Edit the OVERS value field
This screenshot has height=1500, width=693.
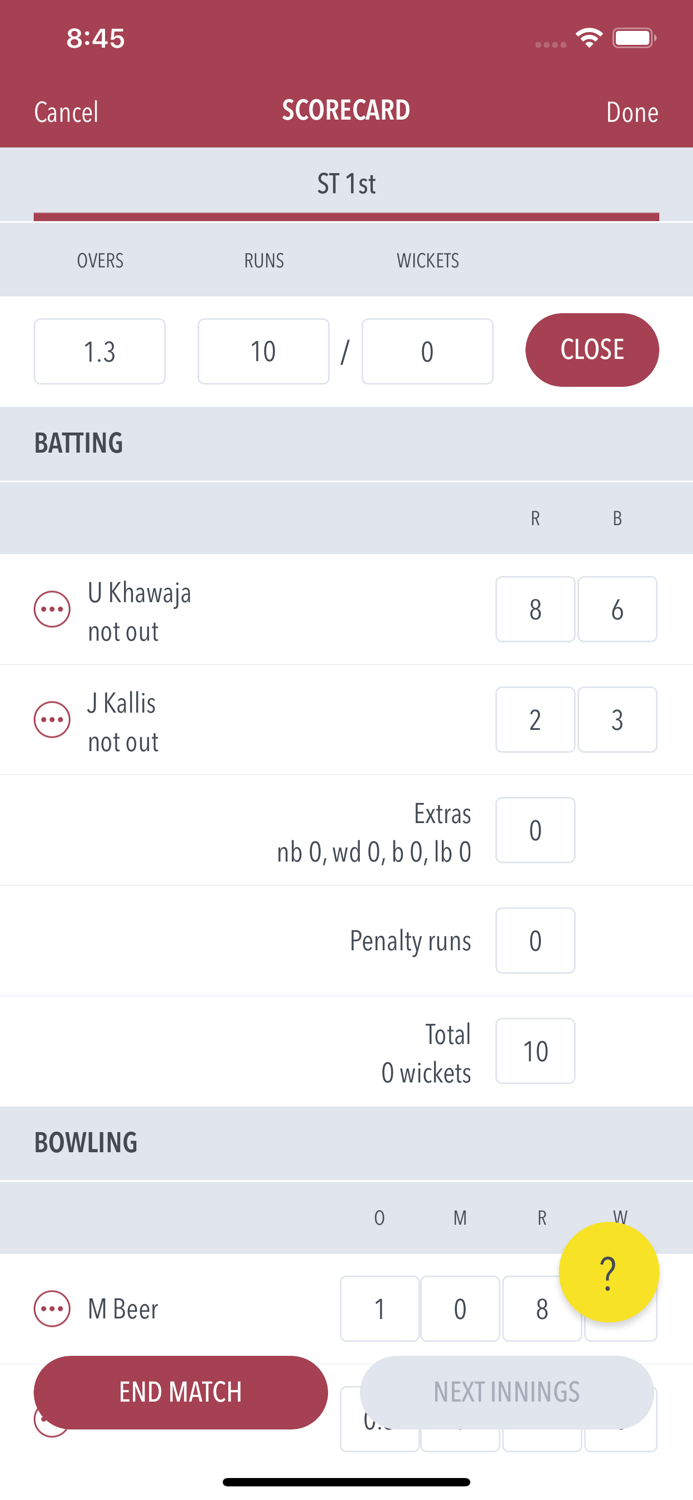click(99, 351)
